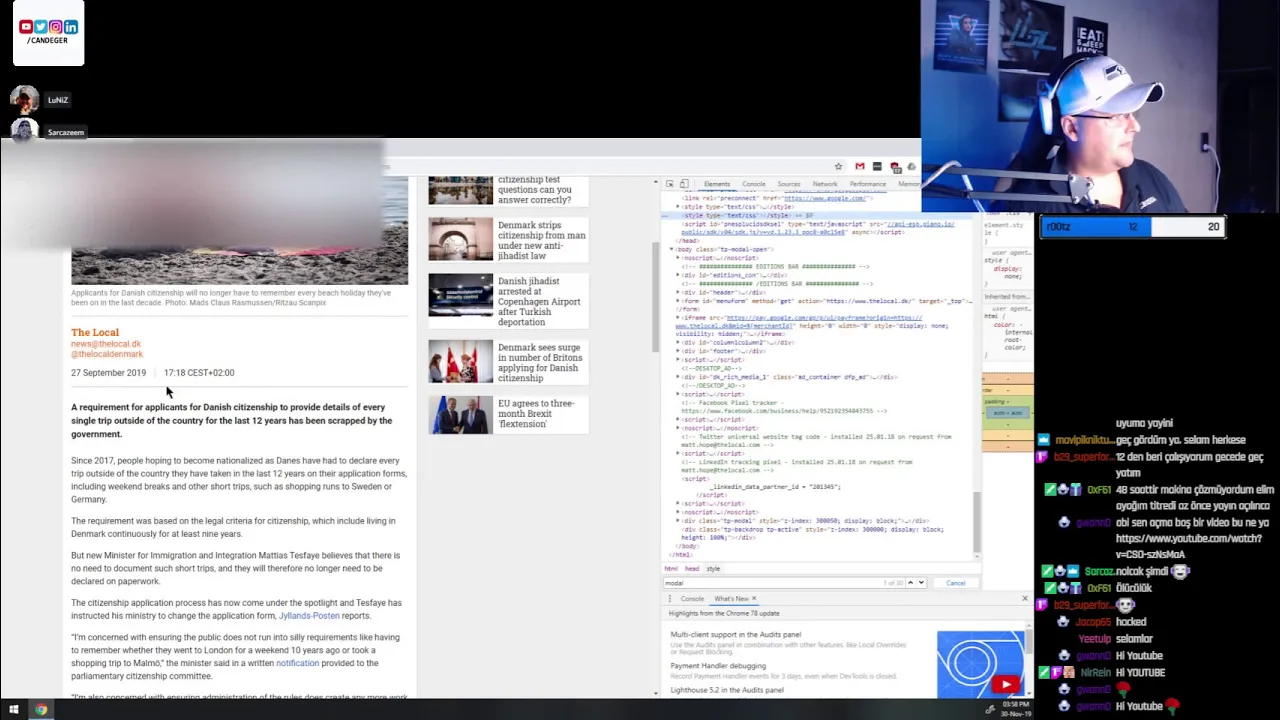The height and width of the screenshot is (720, 1280).
Task: Open EU agrees to Brexit flextension article
Action: click(x=536, y=413)
